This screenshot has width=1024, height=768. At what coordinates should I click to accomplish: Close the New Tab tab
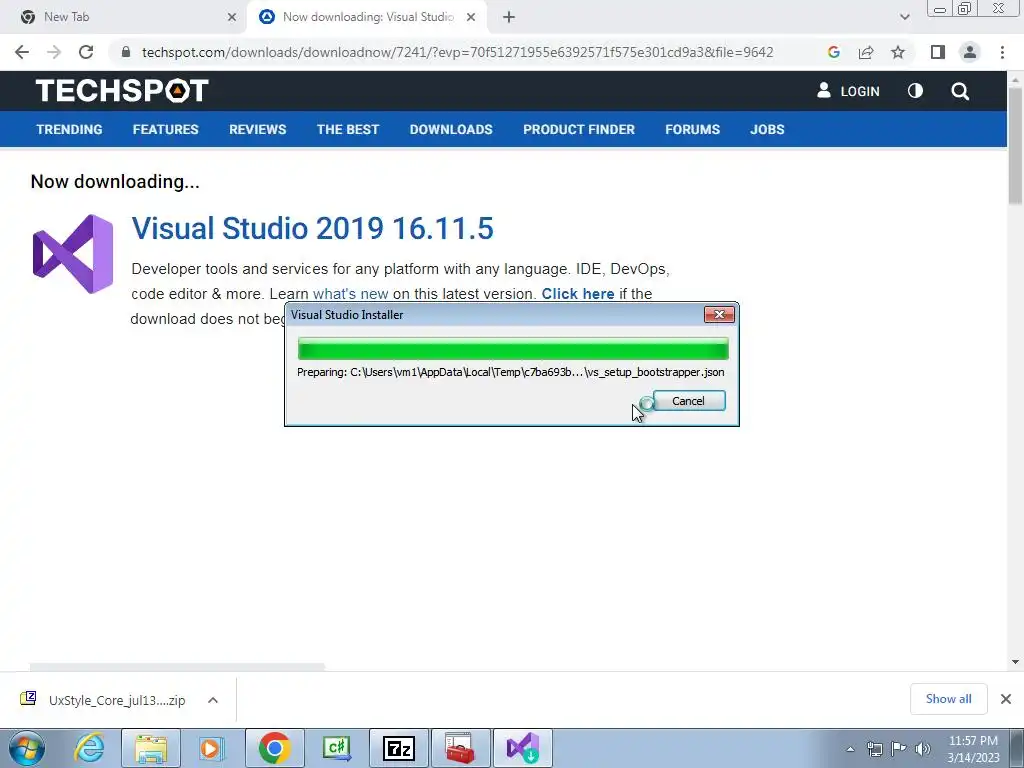232,17
